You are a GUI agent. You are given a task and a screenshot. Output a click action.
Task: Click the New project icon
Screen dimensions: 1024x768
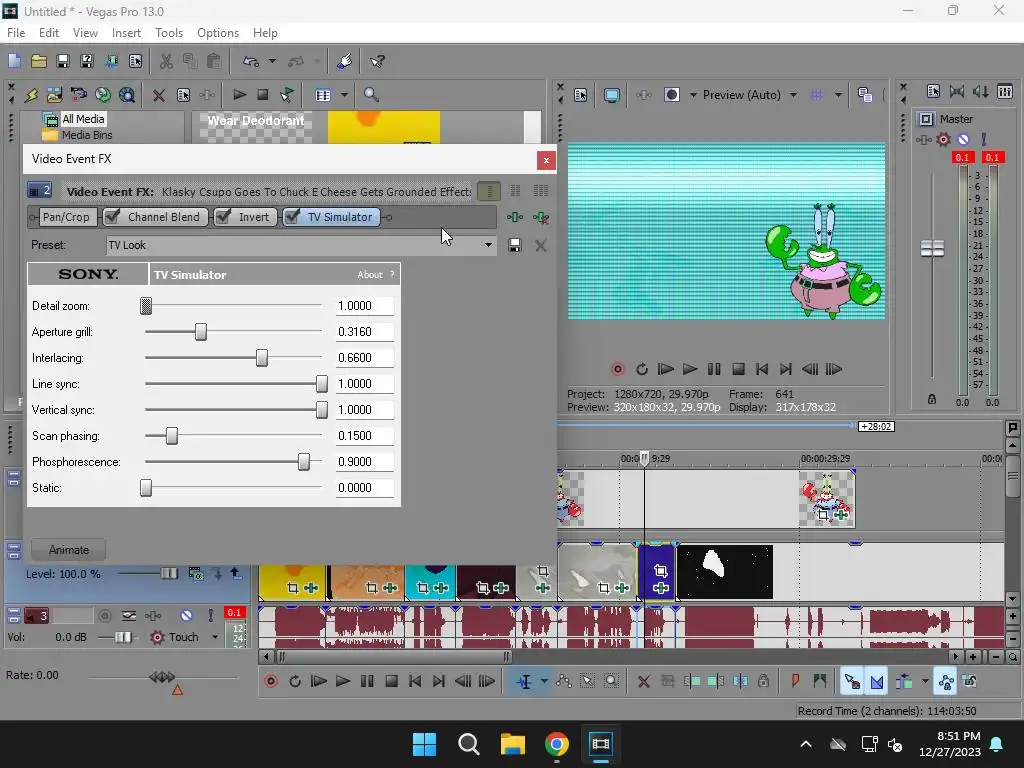(x=14, y=61)
